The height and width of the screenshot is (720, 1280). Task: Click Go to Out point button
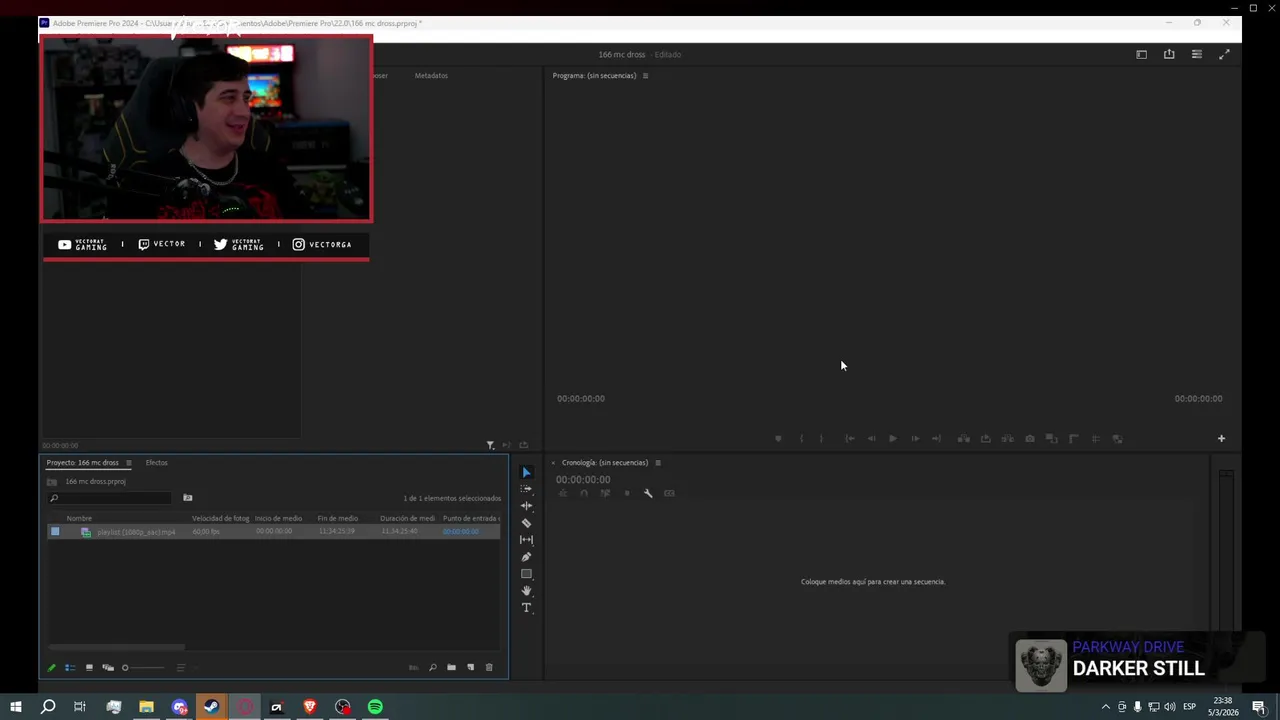(936, 439)
